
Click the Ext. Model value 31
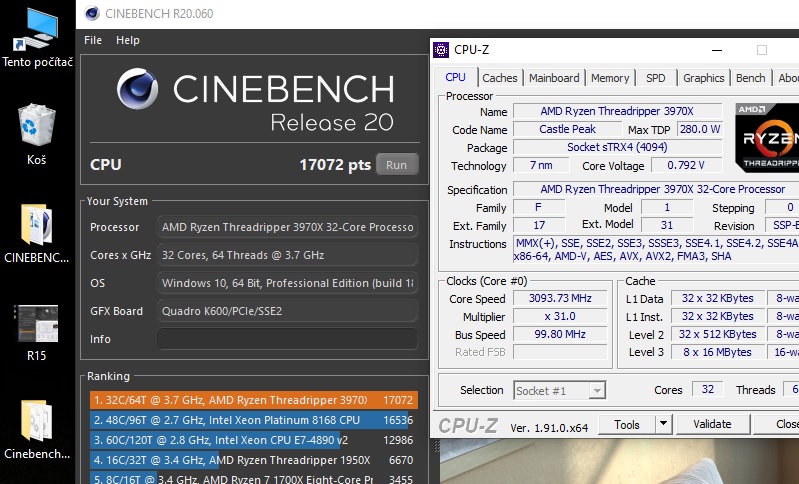[667, 225]
